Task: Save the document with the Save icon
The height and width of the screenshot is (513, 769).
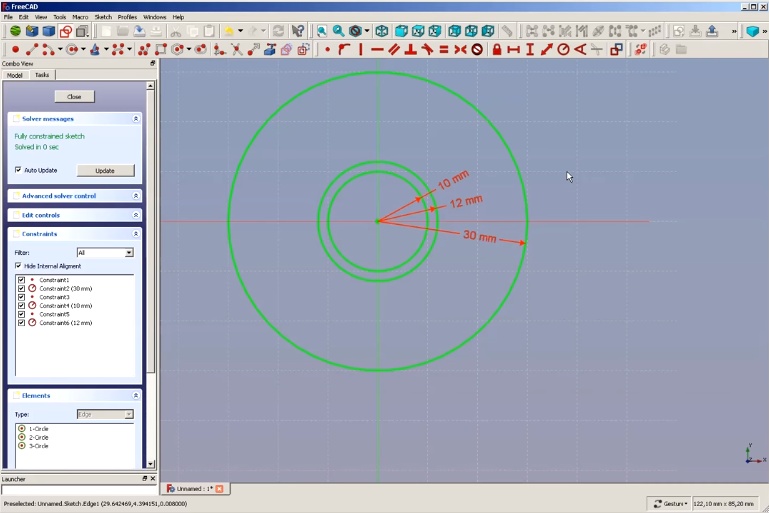Action: [x=139, y=31]
